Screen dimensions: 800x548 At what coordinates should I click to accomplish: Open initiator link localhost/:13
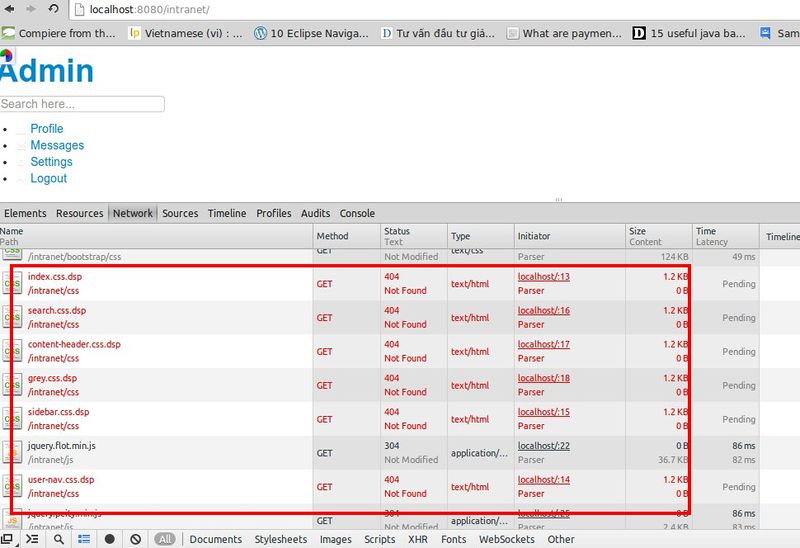(x=543, y=277)
